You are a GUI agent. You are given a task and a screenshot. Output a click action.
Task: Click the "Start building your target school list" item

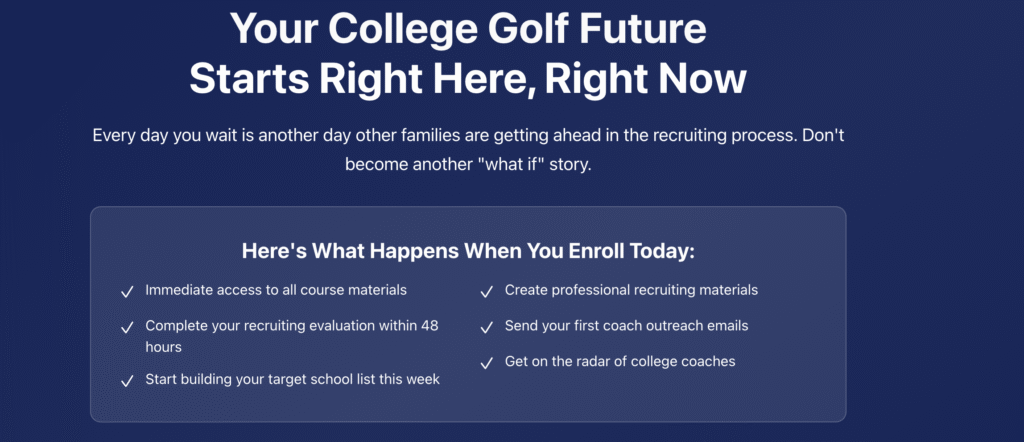pyautogui.click(x=292, y=379)
